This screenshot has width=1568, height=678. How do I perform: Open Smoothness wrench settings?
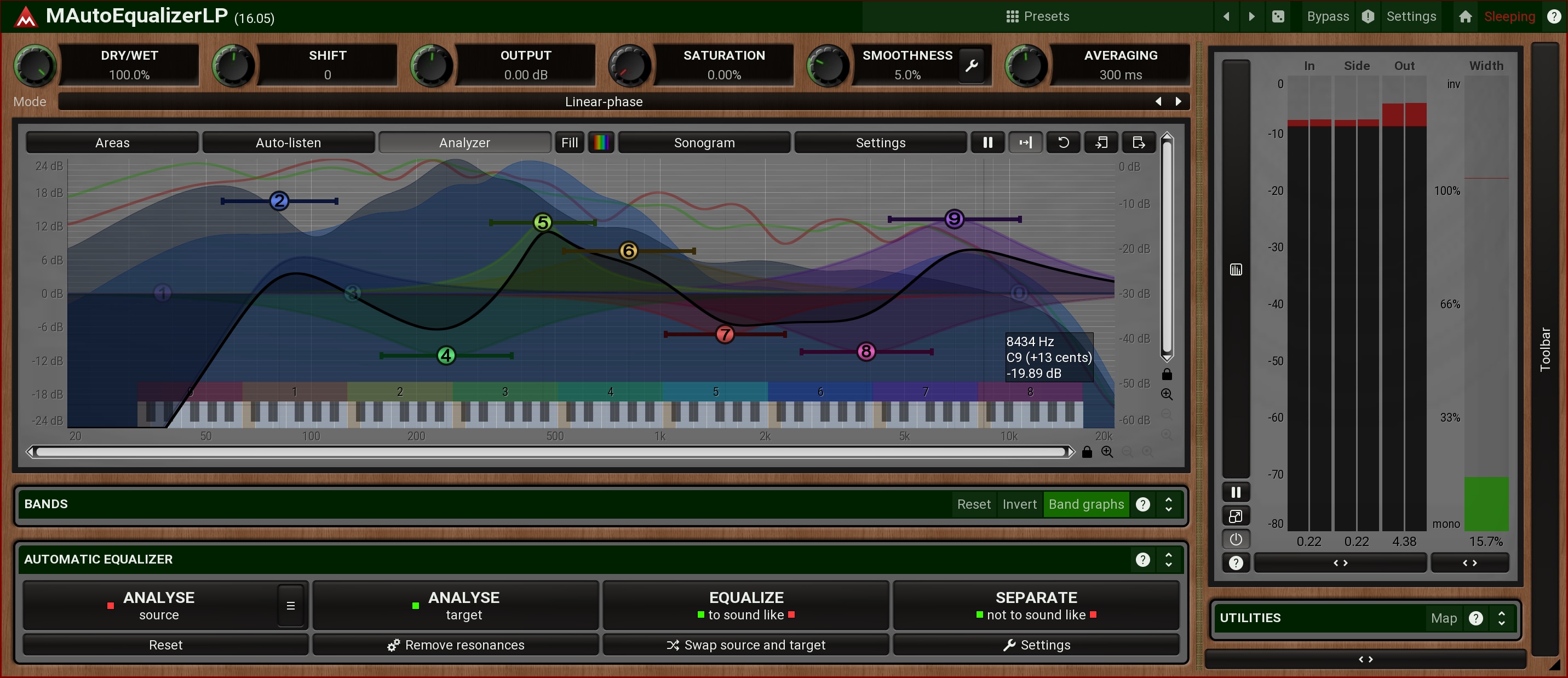972,65
